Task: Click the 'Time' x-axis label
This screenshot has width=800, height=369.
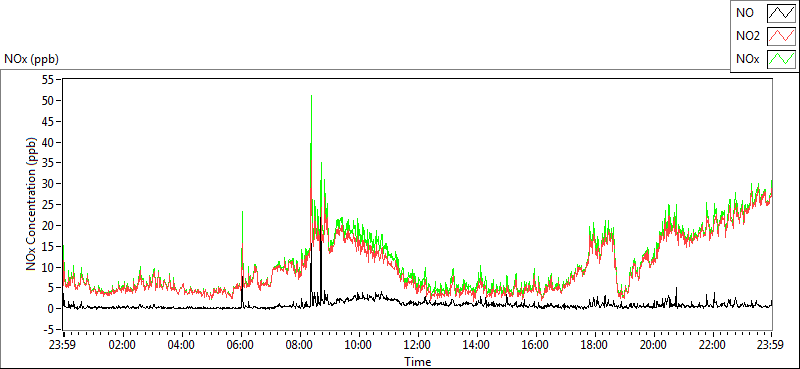Action: pos(418,362)
